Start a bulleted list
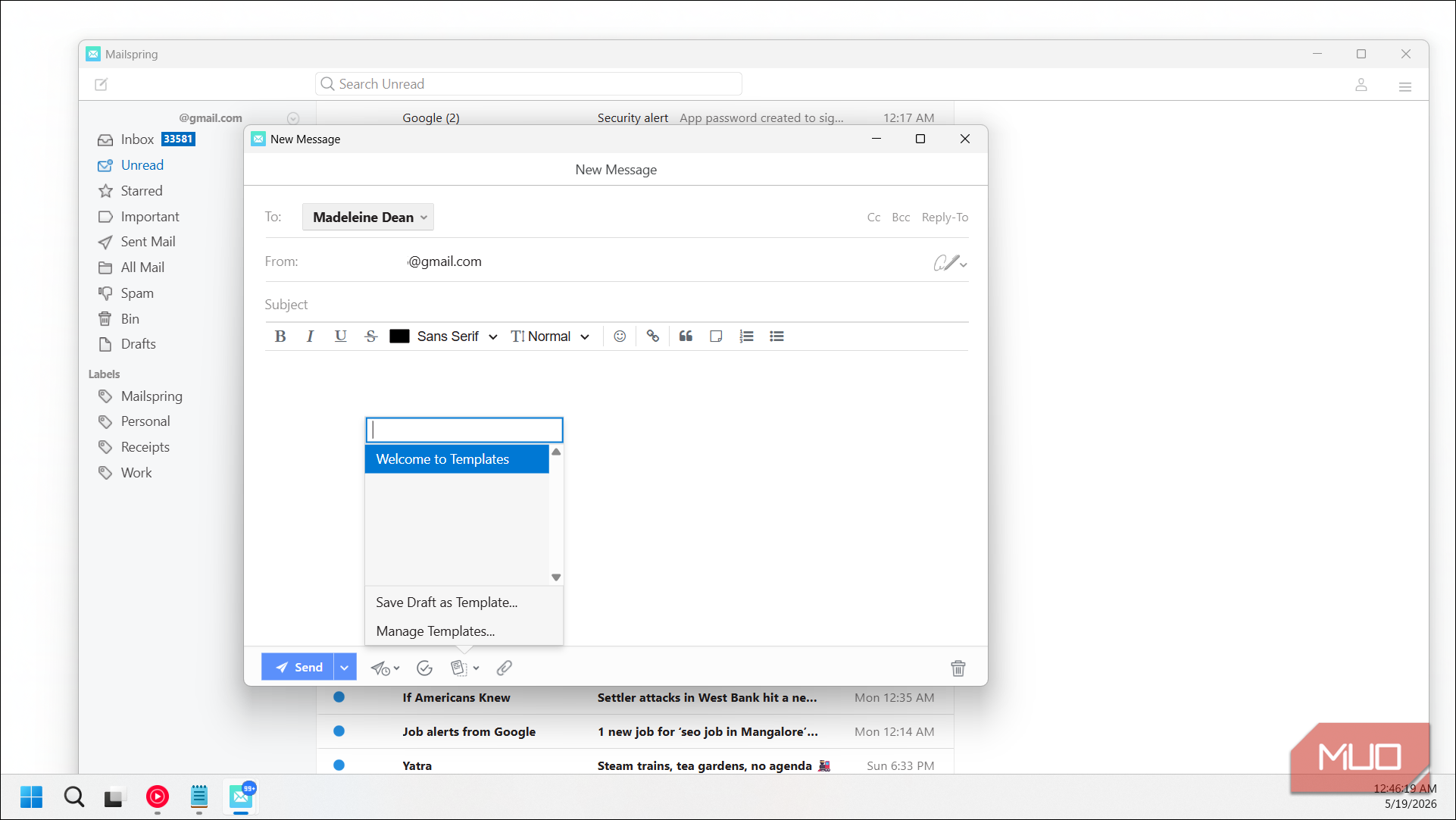The image size is (1456, 820). [776, 336]
